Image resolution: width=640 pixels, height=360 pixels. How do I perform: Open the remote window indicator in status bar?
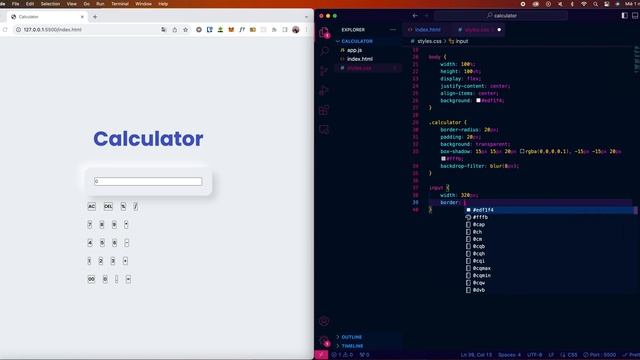[x=321, y=355]
